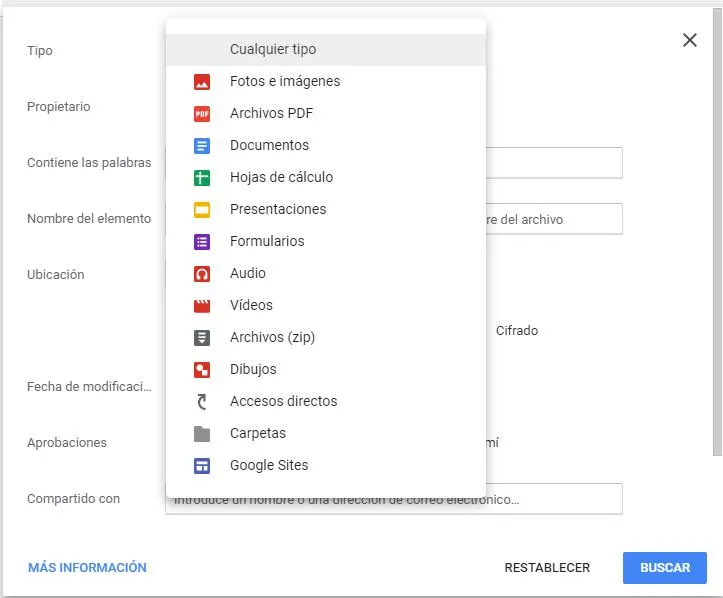Image resolution: width=723 pixels, height=598 pixels.
Task: Close the advanced search dialog
Action: pos(689,40)
